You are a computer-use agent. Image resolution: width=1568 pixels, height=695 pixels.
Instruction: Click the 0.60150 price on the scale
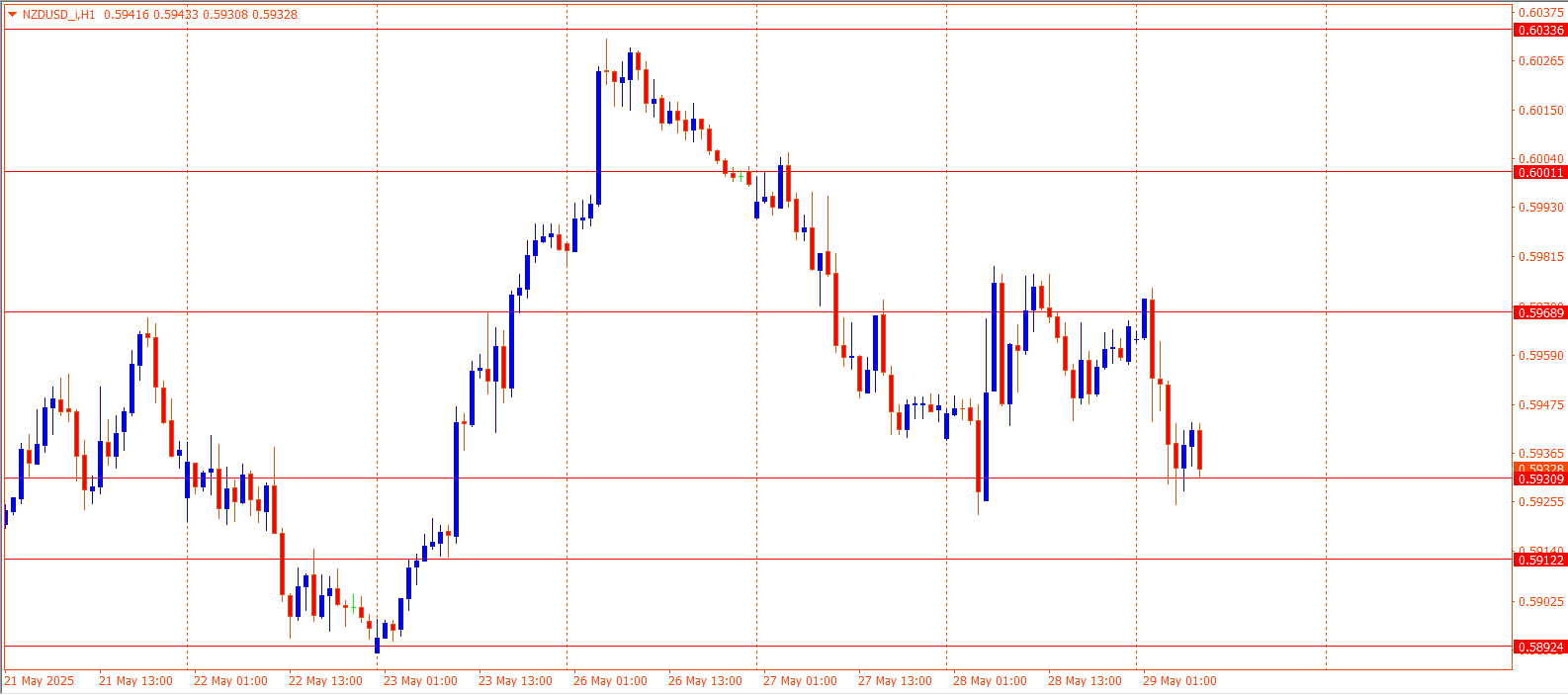click(x=1541, y=110)
